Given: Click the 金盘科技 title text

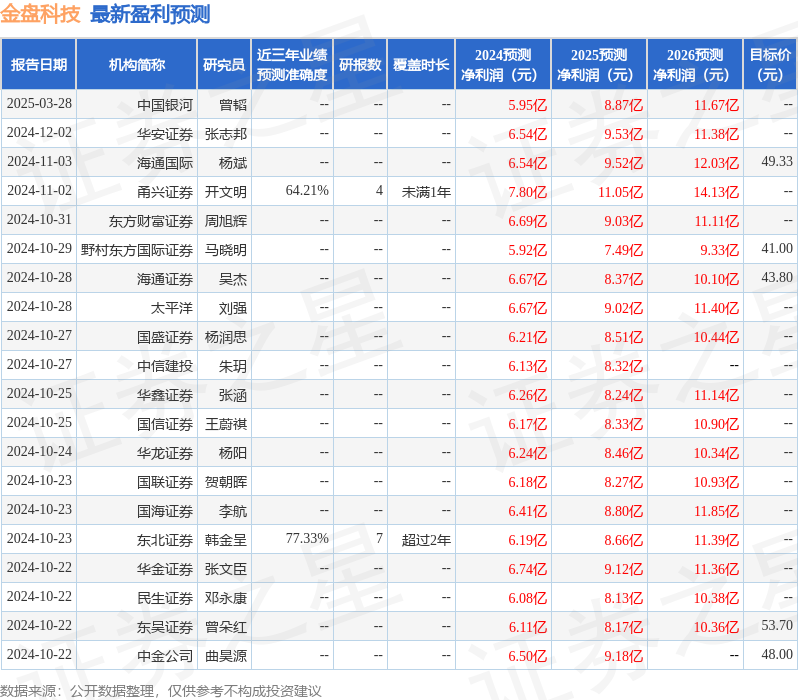Looking at the screenshot, I should click(40, 14).
